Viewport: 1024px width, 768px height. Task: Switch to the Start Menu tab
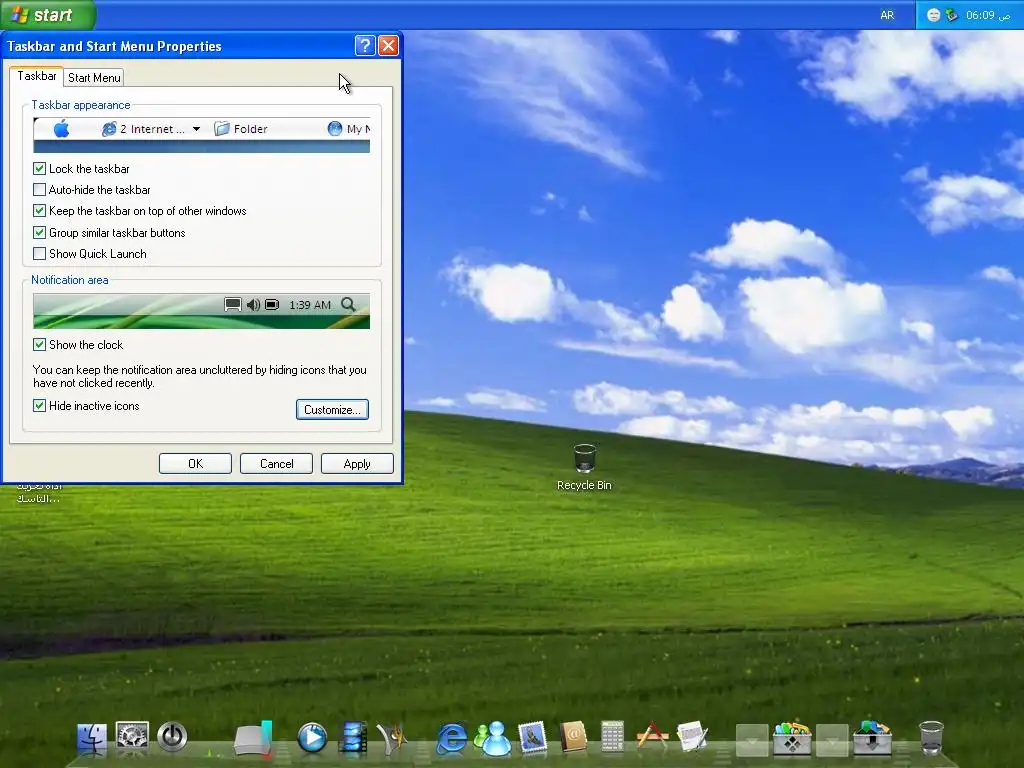tap(94, 78)
